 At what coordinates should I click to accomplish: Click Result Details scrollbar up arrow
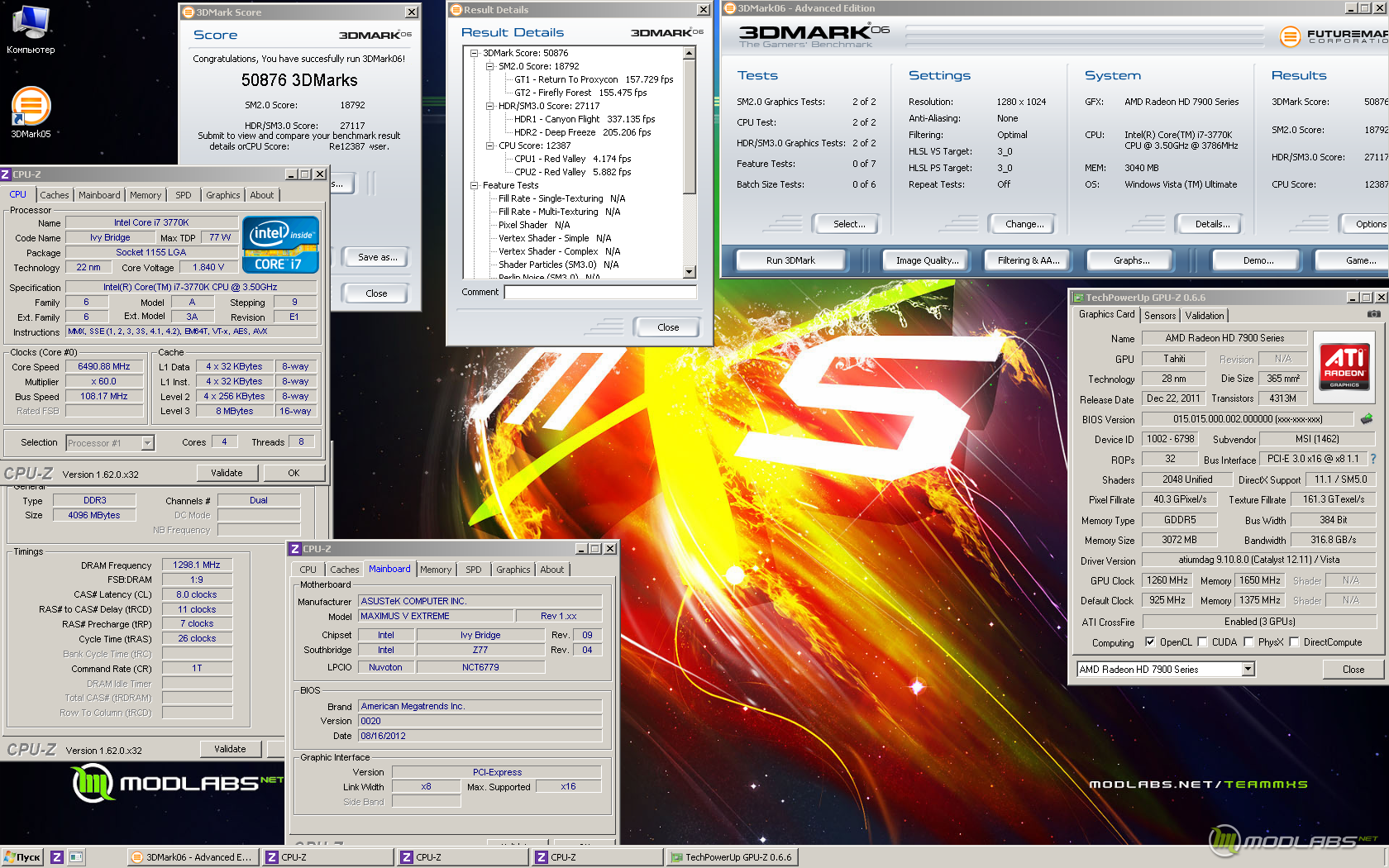pyautogui.click(x=690, y=53)
